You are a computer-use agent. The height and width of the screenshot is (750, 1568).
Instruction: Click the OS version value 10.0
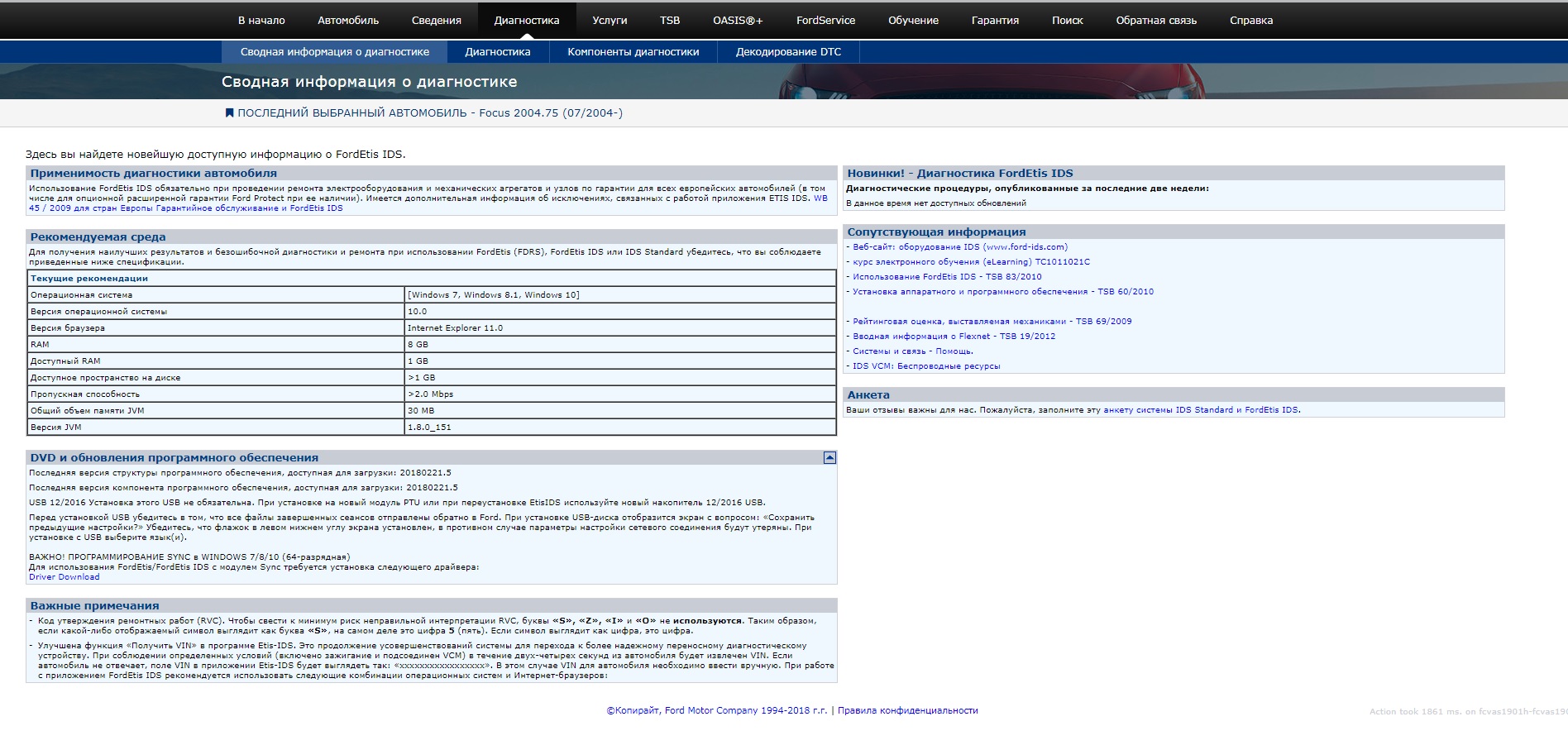[x=620, y=311]
